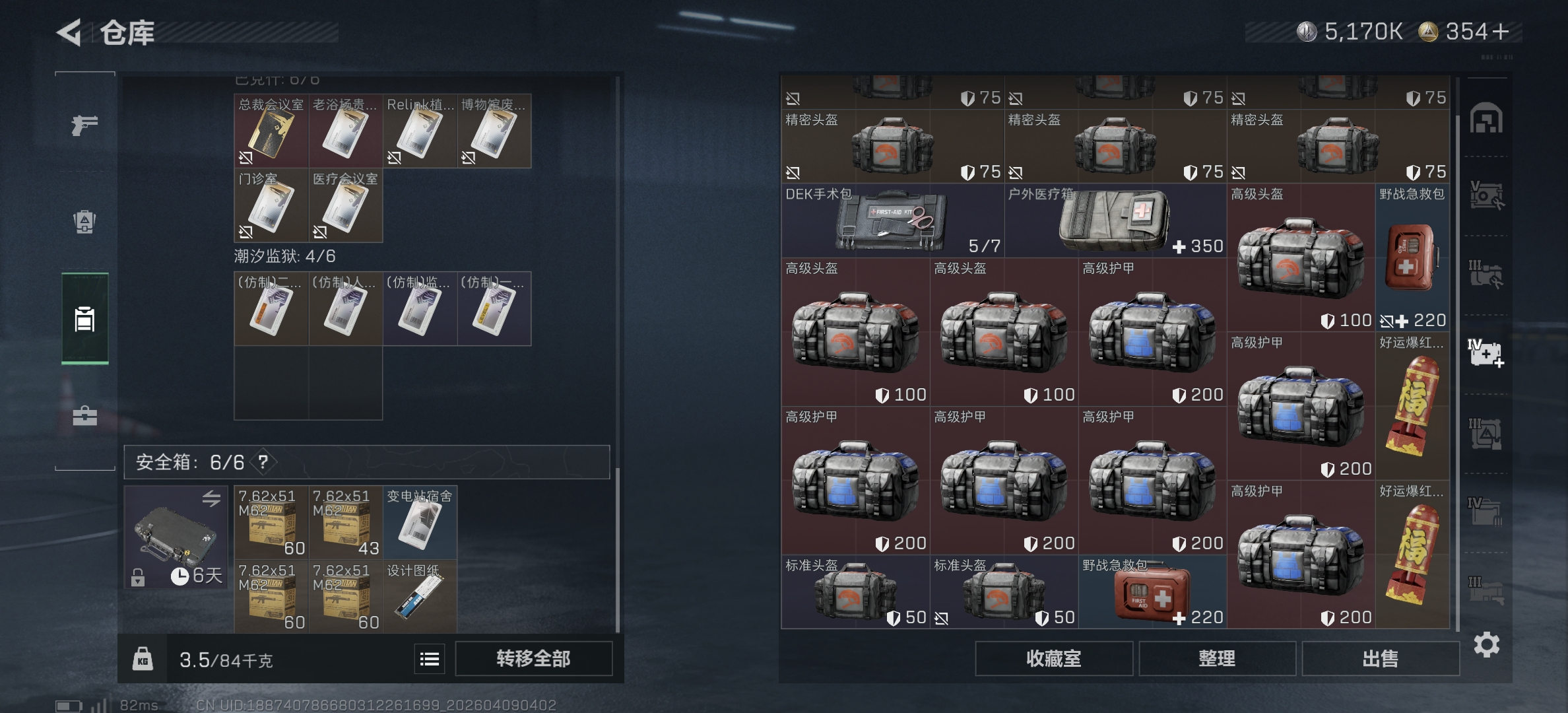This screenshot has width=1568, height=713.
Task: Select the DEK手术包 surgical kit item
Action: pyautogui.click(x=892, y=221)
